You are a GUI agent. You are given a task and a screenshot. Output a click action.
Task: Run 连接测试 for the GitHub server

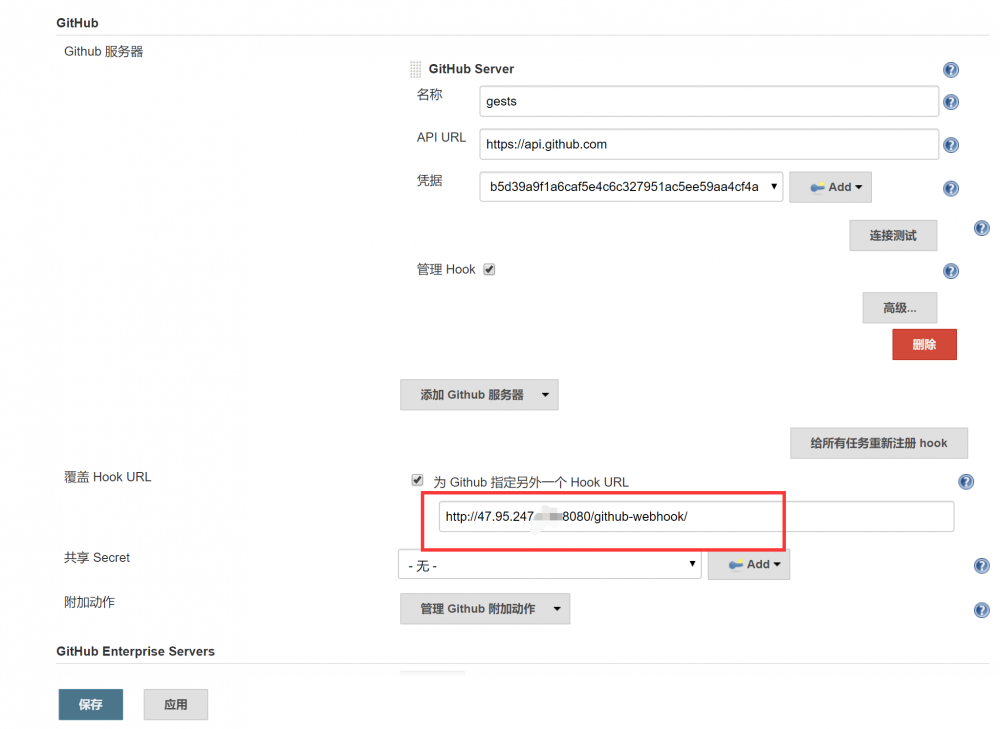coord(893,235)
